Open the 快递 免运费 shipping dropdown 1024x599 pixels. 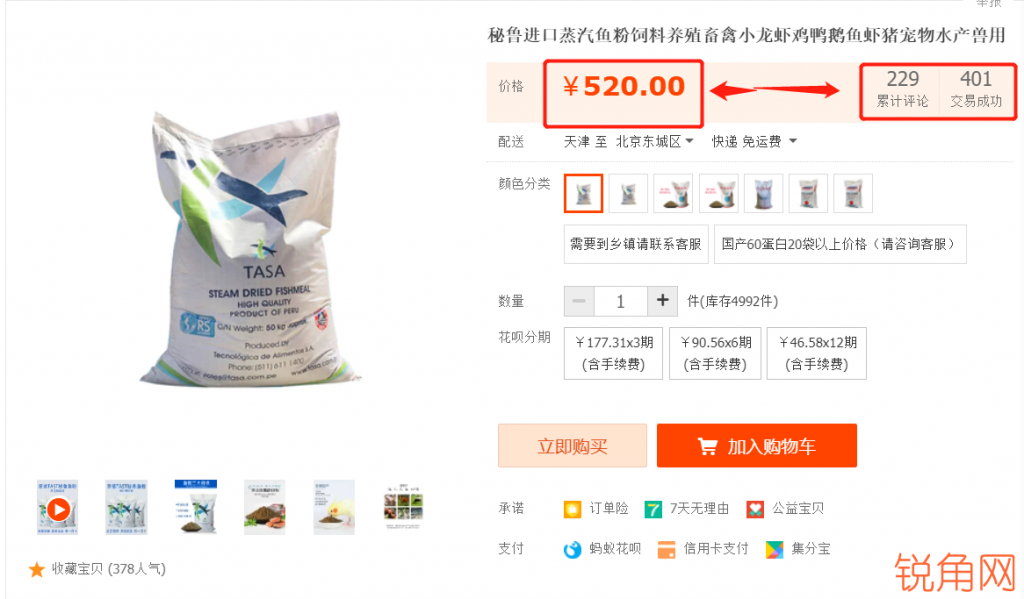[x=754, y=141]
